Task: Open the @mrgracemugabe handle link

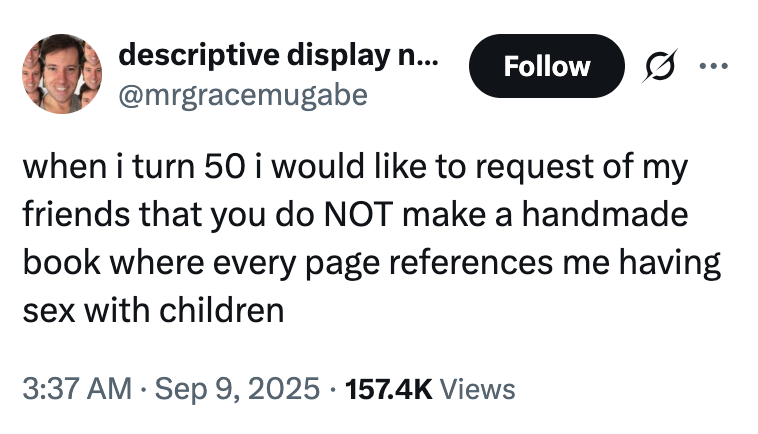Action: pyautogui.click(x=243, y=94)
